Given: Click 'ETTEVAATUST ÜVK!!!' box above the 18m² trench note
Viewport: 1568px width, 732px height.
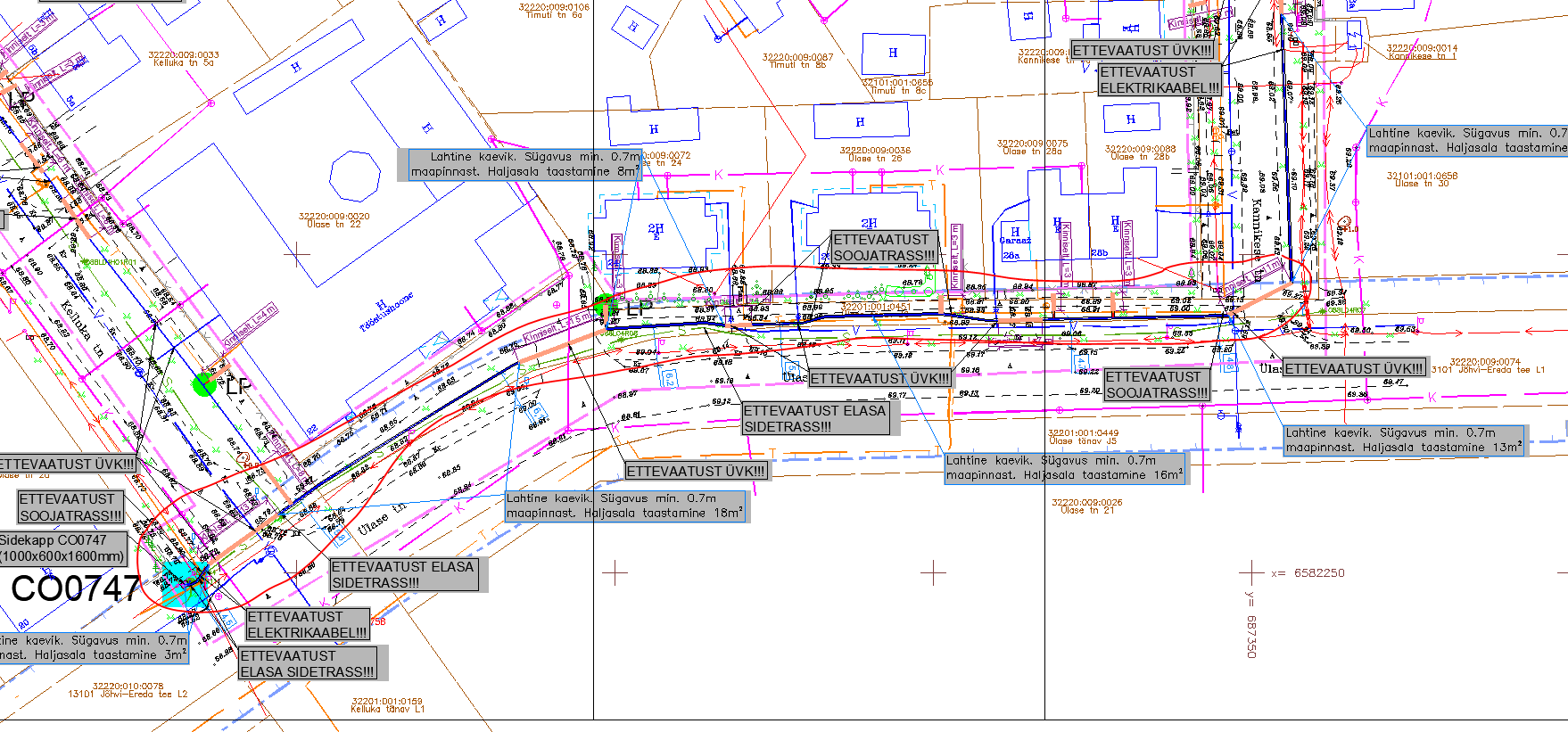Looking at the screenshot, I should [695, 471].
